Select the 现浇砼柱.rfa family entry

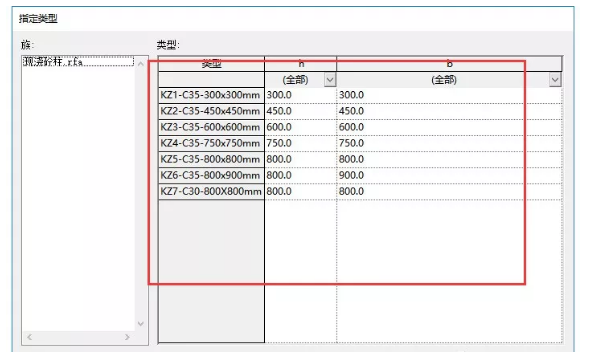(78, 62)
